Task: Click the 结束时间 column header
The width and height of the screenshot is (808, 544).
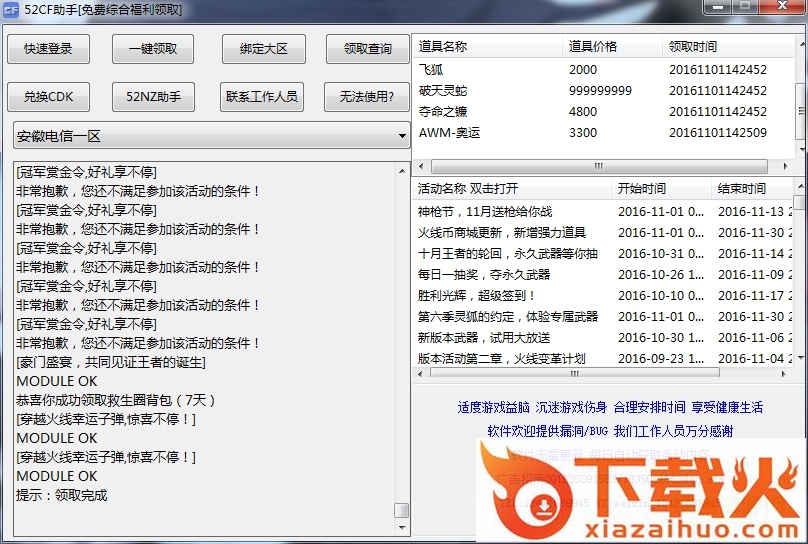Action: [x=752, y=189]
